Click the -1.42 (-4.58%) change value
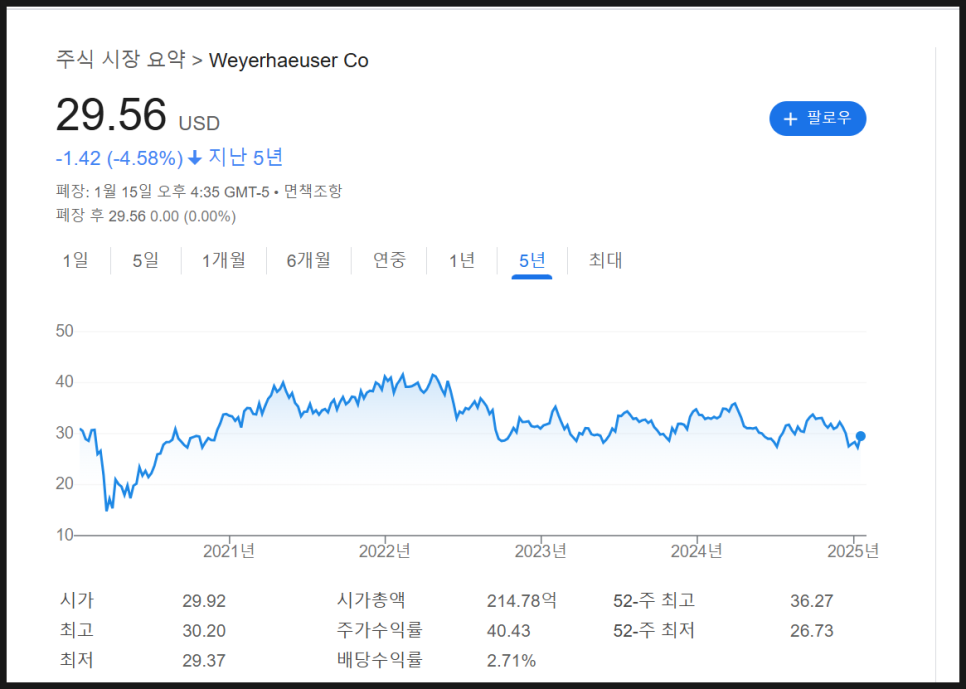 tap(120, 158)
